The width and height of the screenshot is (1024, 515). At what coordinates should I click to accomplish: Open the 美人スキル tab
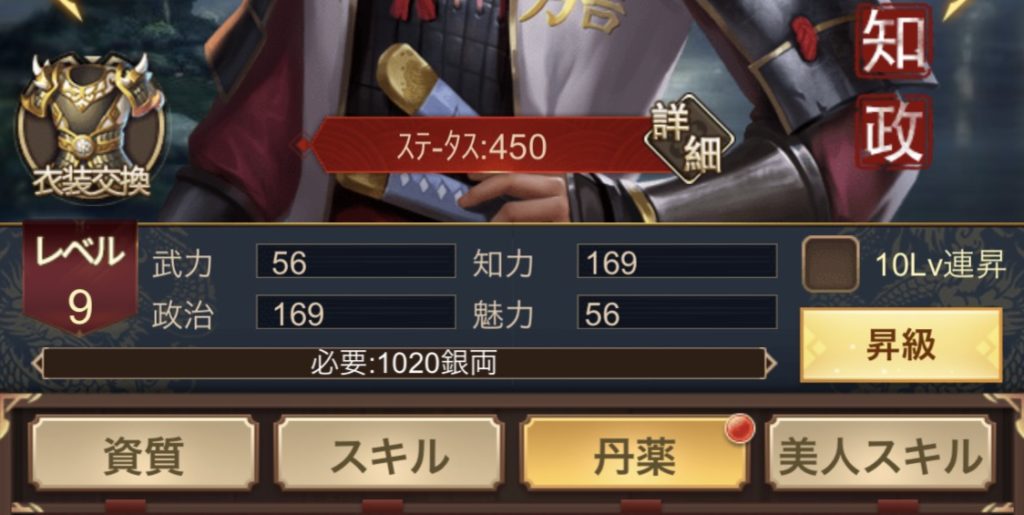click(x=880, y=453)
